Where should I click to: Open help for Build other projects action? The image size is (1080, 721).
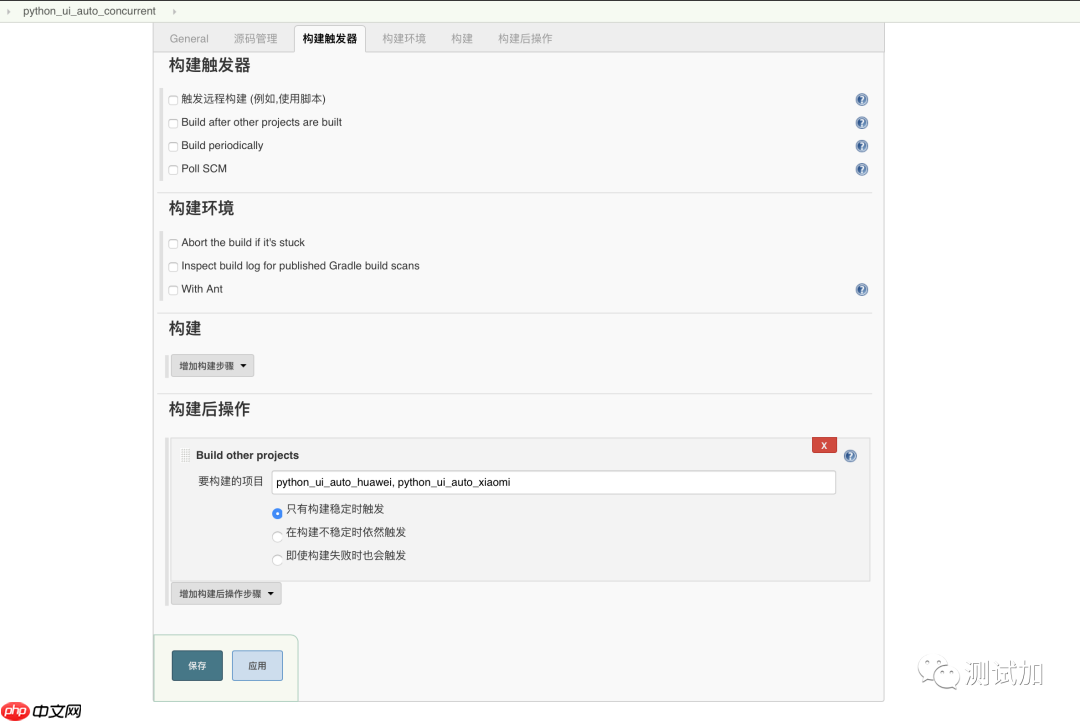point(850,455)
